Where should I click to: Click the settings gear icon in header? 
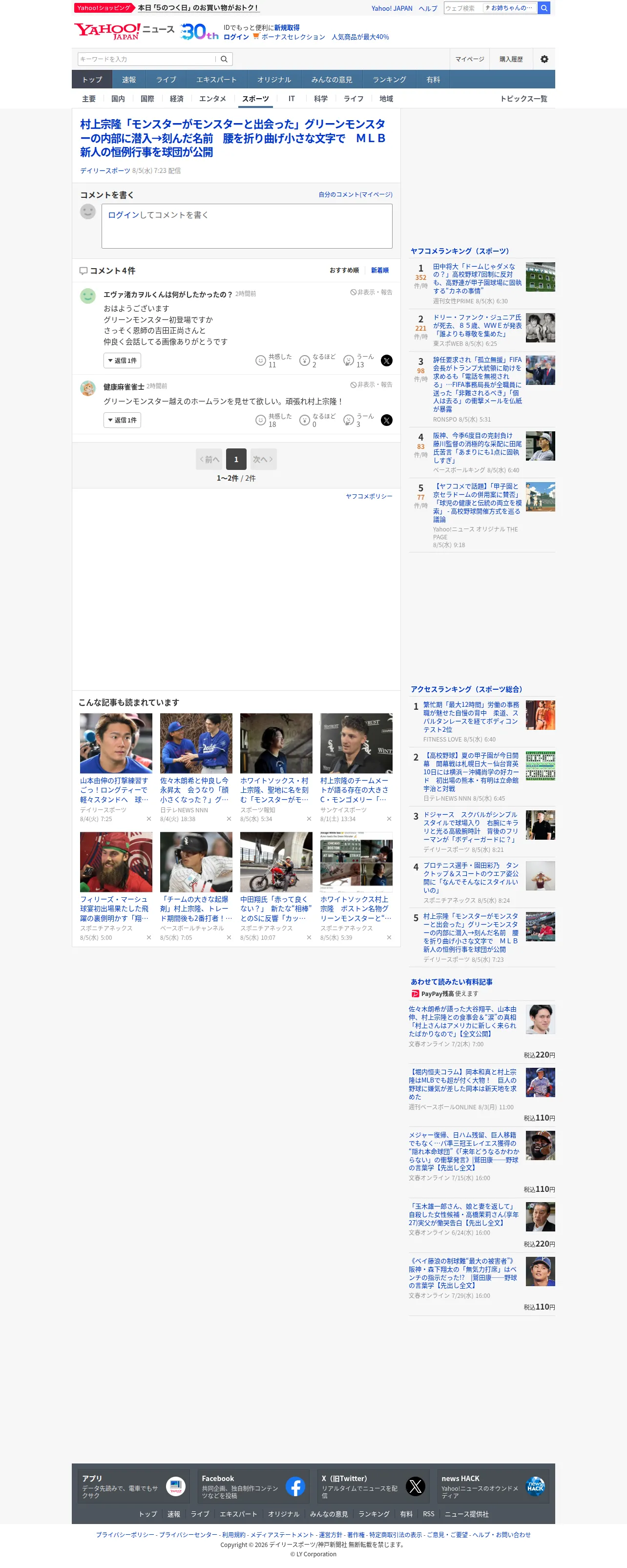click(x=544, y=59)
